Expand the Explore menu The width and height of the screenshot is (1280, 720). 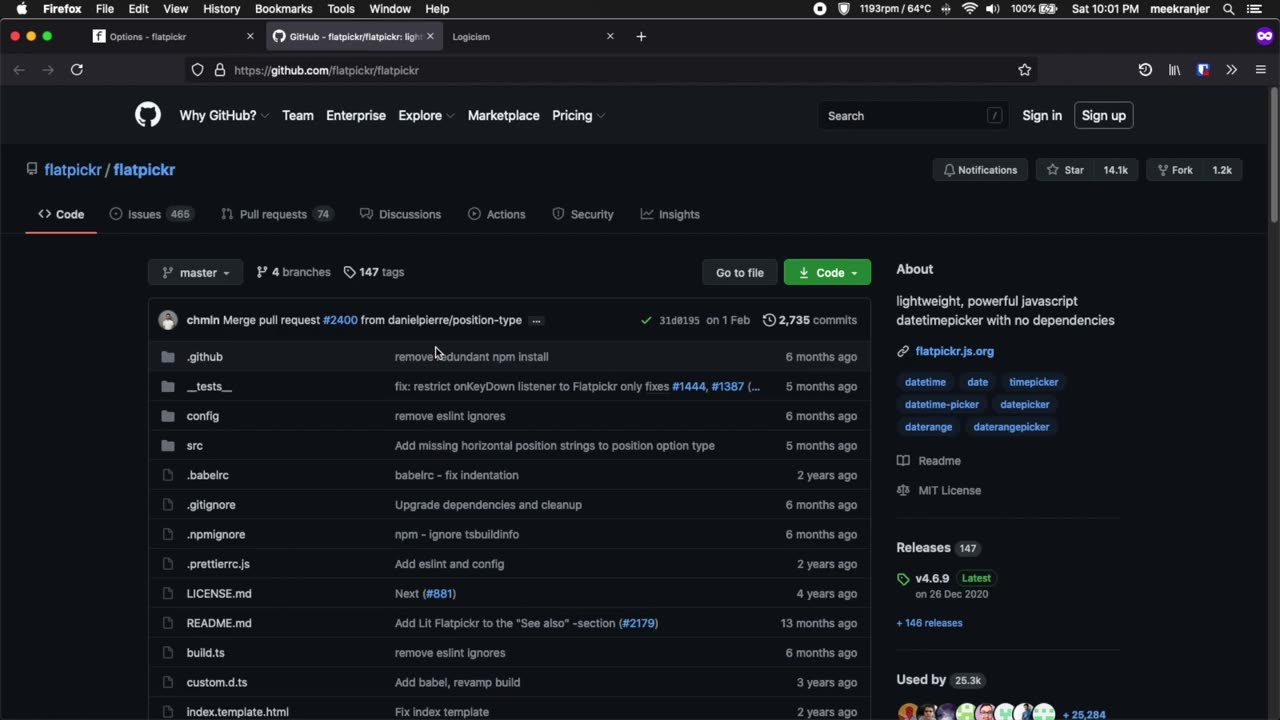(x=426, y=116)
